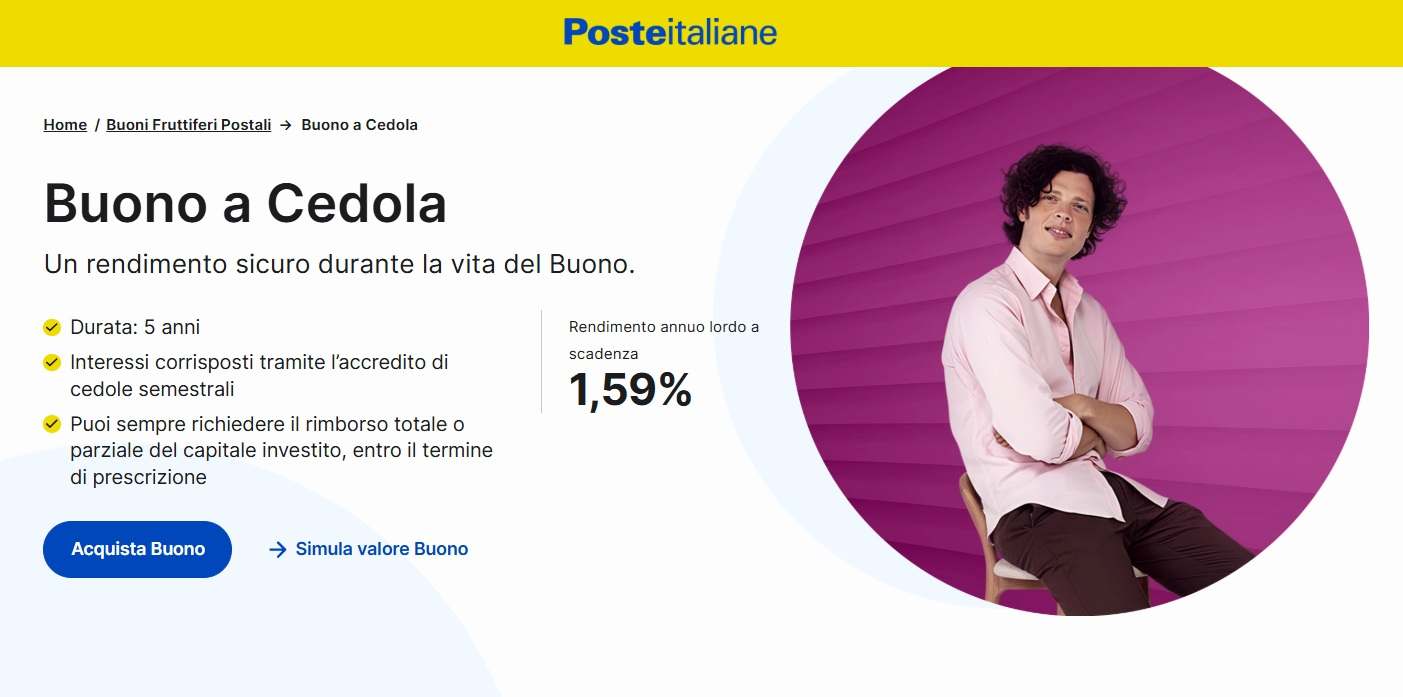Open the Simula valore Buono link
The width and height of the screenshot is (1403, 697).
click(x=381, y=549)
